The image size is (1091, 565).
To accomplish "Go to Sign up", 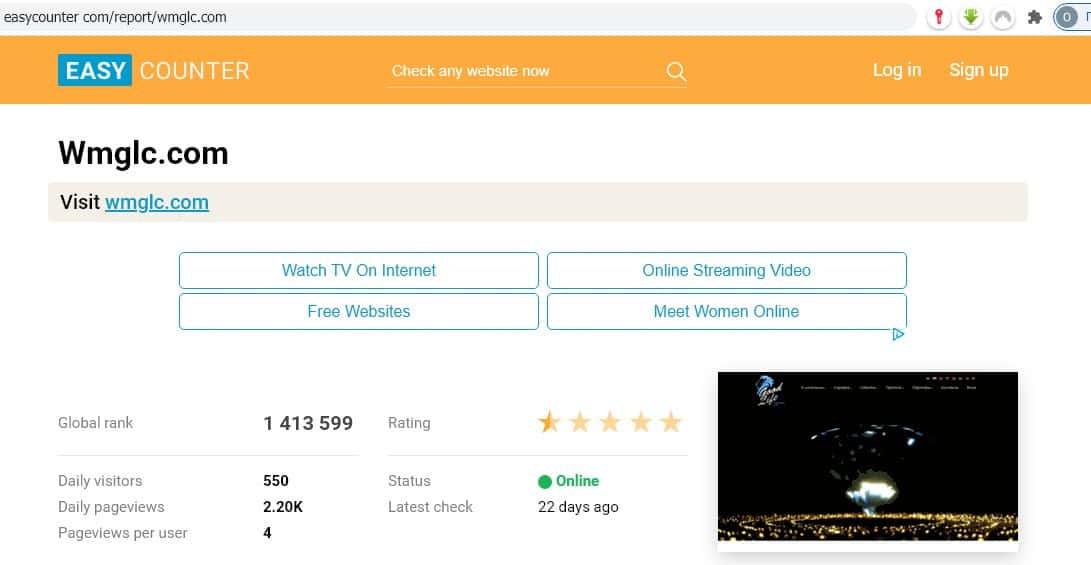I will [978, 70].
